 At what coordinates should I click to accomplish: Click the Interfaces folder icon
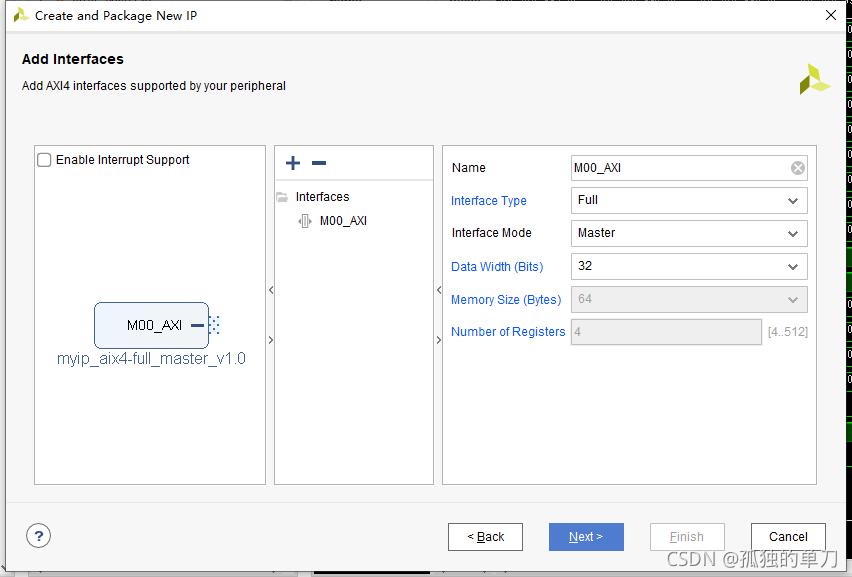[x=282, y=197]
